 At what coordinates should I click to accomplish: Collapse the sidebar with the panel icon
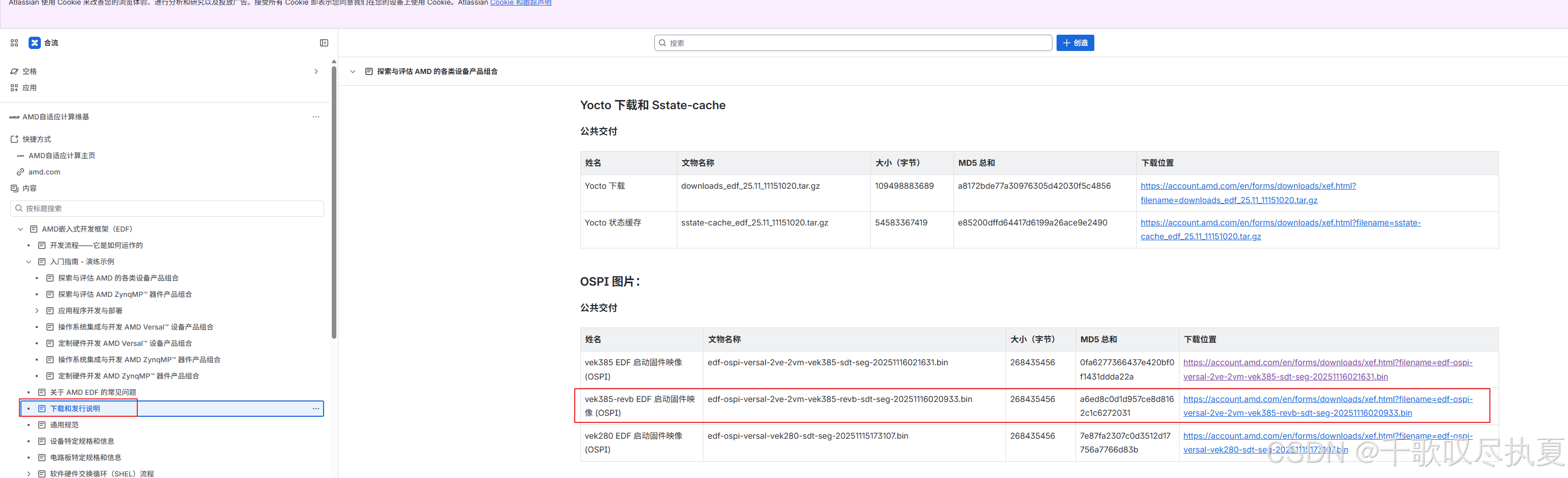coord(324,42)
